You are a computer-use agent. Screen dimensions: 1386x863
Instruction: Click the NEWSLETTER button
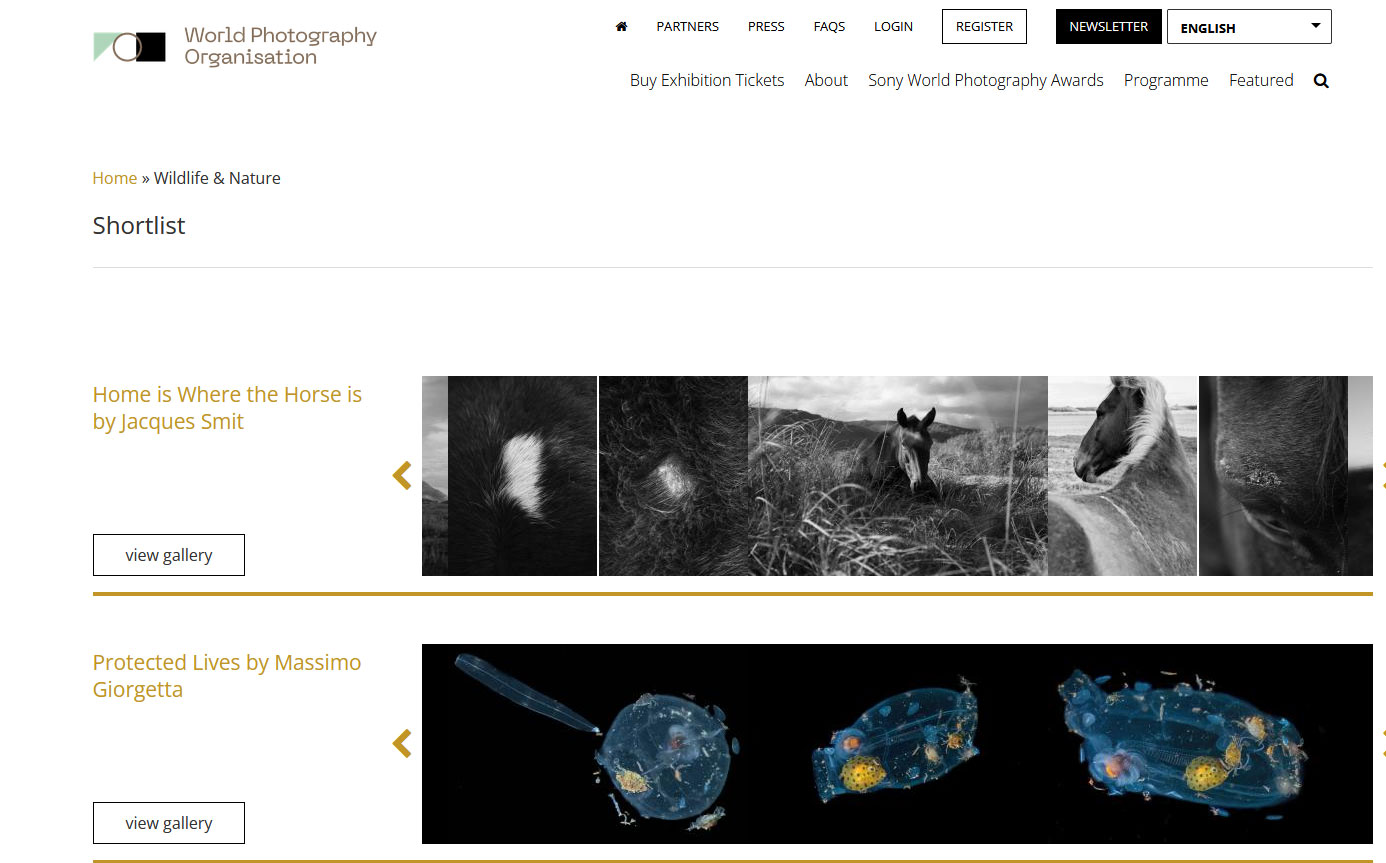pos(1109,27)
